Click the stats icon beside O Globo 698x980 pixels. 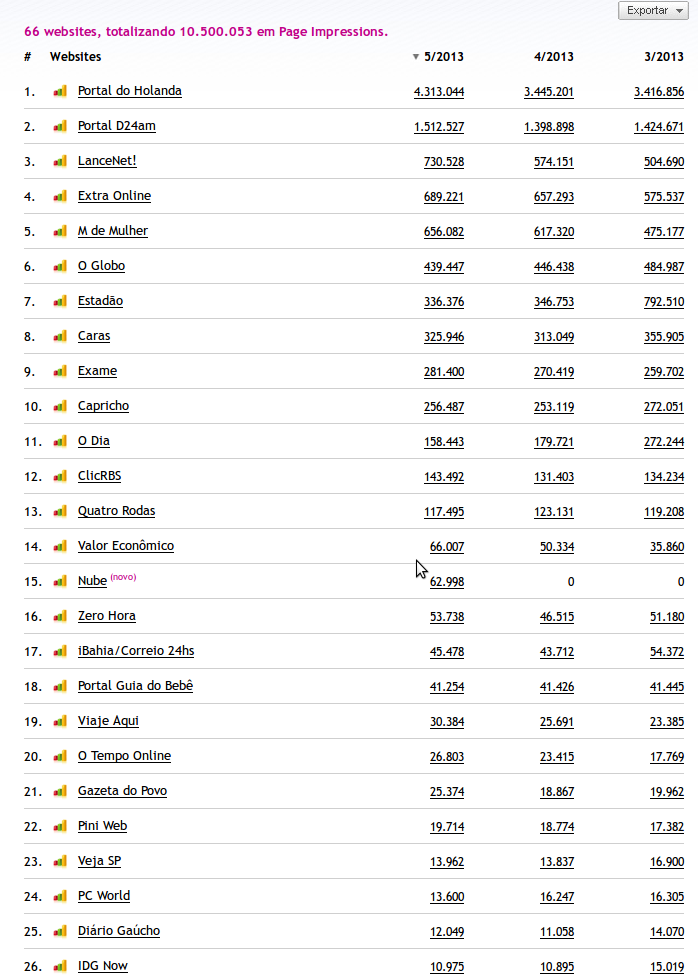[x=60, y=266]
